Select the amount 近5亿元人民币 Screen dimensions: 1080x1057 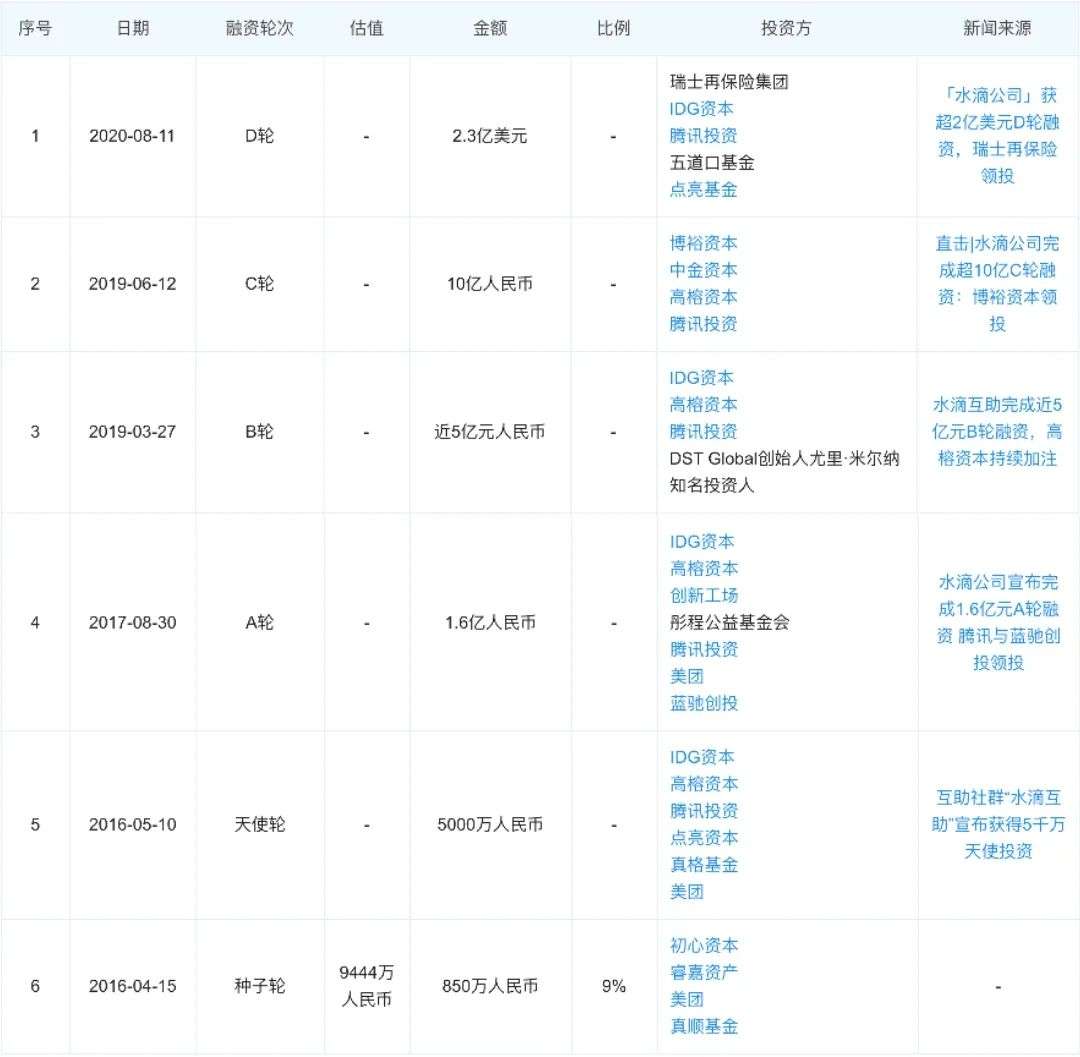[490, 432]
